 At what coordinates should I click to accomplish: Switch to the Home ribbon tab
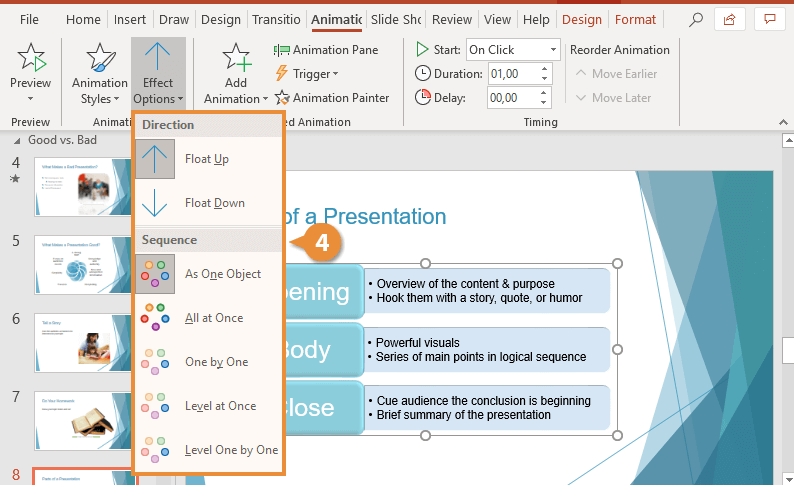pos(83,20)
